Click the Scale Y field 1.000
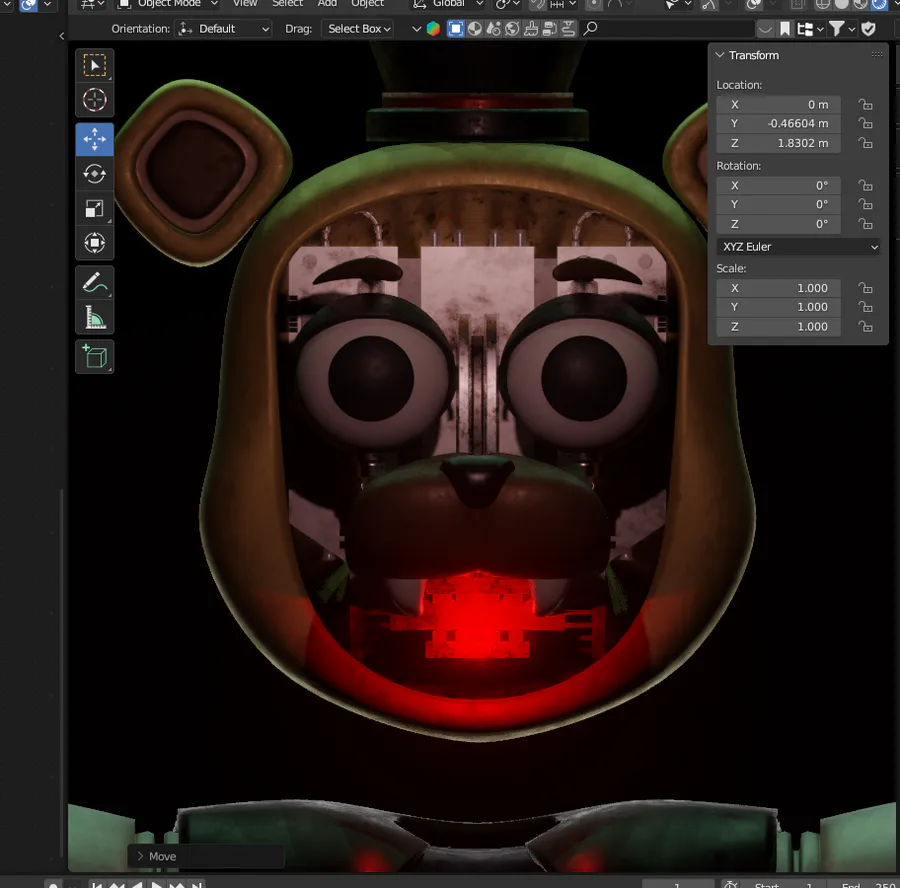This screenshot has width=900, height=888. [778, 307]
